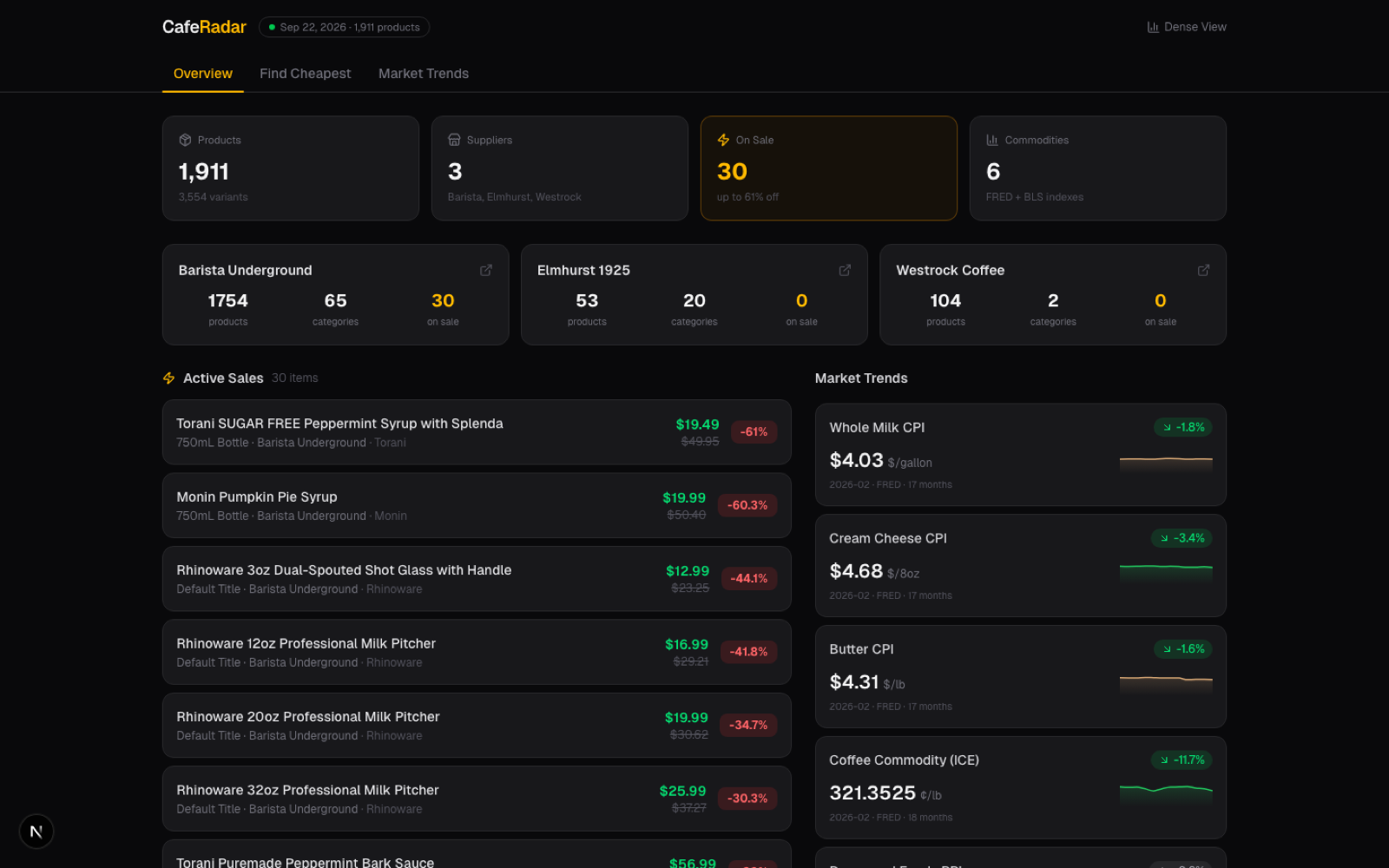1389x868 pixels.
Task: Click the 20 categories figure
Action: click(694, 301)
